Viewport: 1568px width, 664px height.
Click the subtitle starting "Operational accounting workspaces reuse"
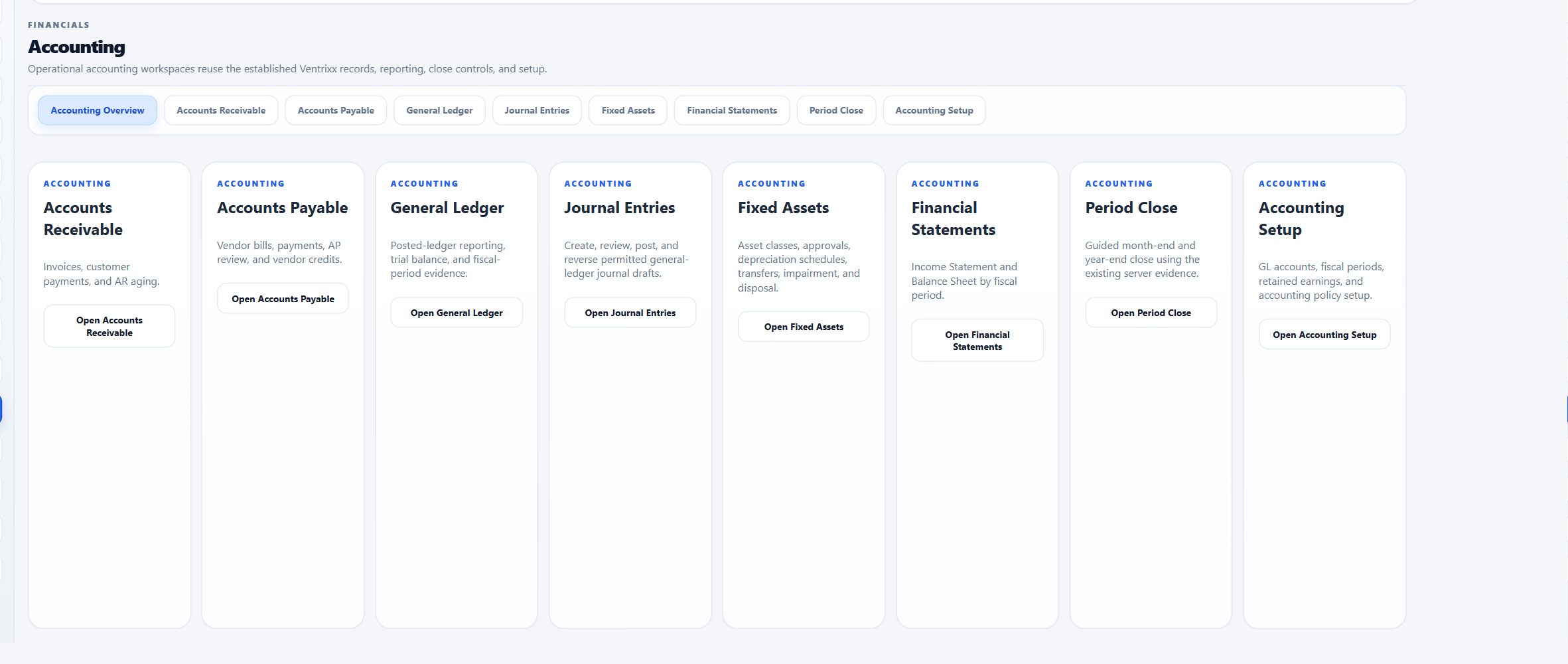287,69
